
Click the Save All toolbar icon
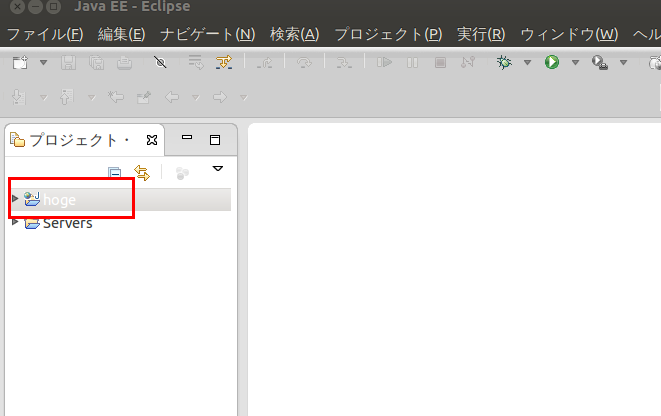coord(97,62)
